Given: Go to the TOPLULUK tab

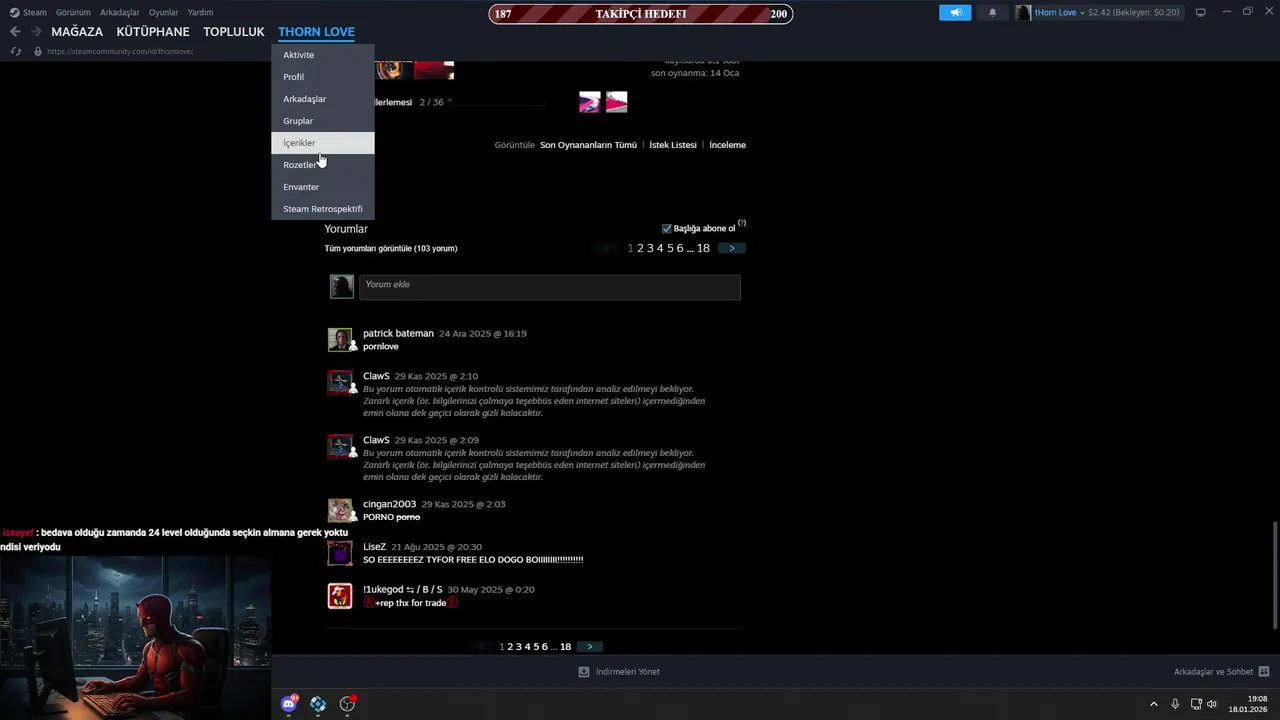Looking at the screenshot, I should point(234,32).
